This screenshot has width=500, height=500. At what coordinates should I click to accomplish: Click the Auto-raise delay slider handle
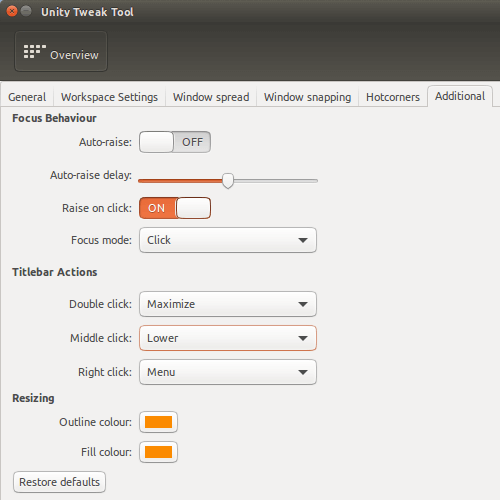228,181
